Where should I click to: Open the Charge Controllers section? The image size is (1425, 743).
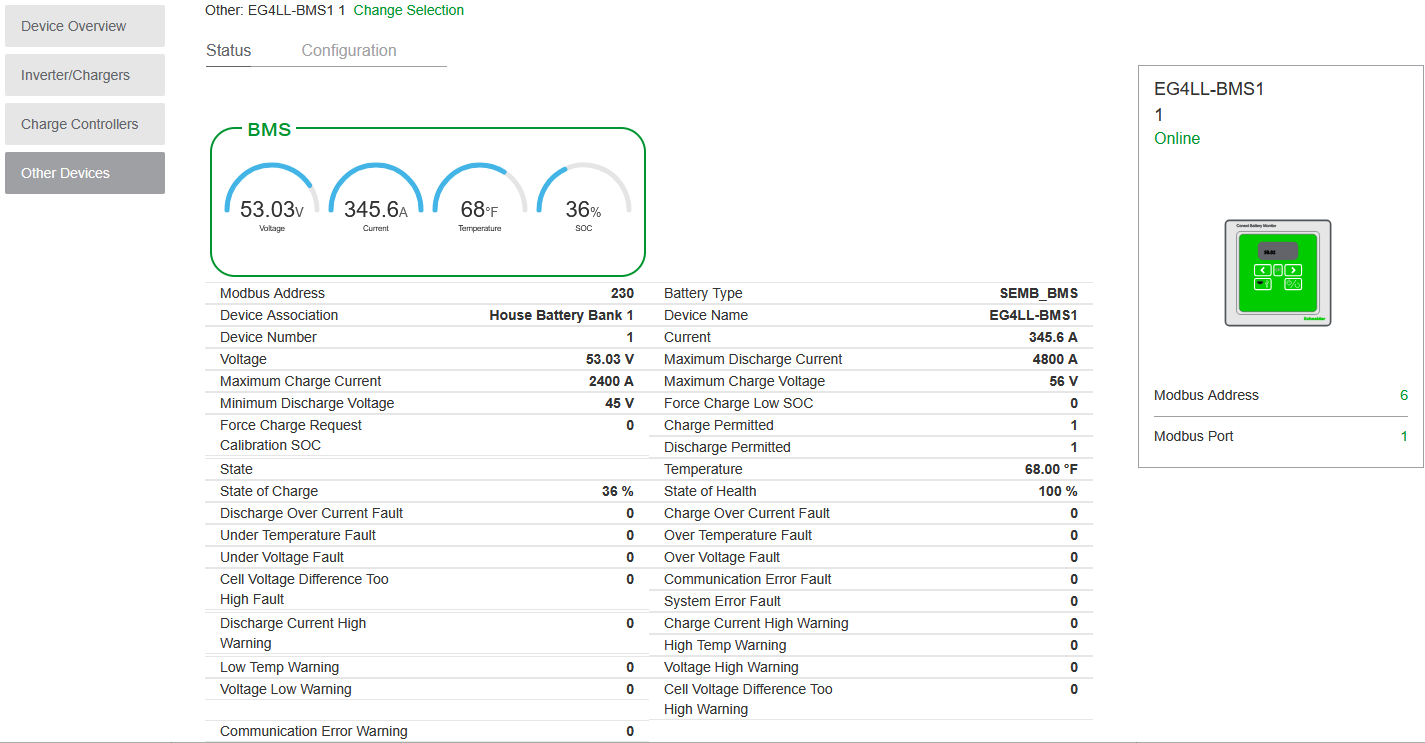point(84,124)
